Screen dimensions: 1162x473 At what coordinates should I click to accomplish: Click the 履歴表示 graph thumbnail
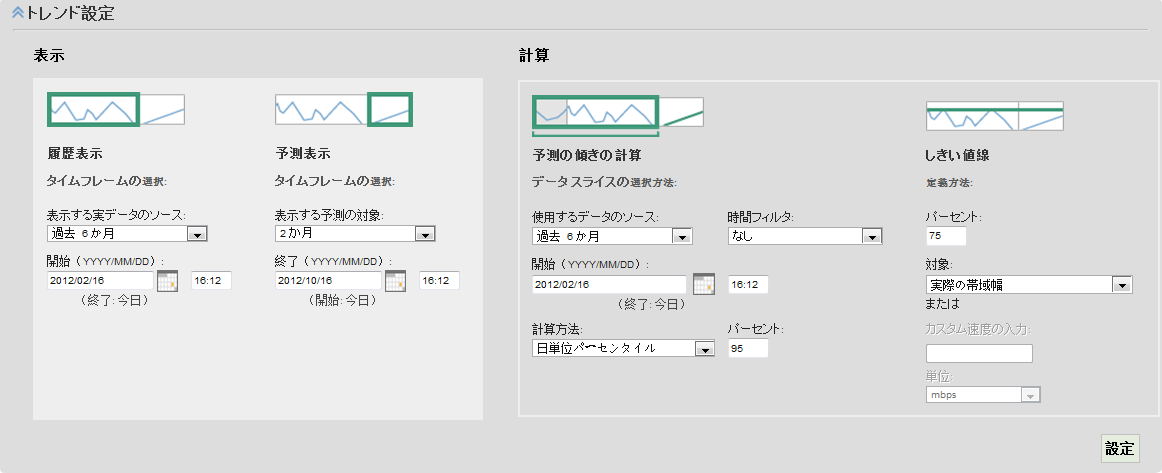116,108
